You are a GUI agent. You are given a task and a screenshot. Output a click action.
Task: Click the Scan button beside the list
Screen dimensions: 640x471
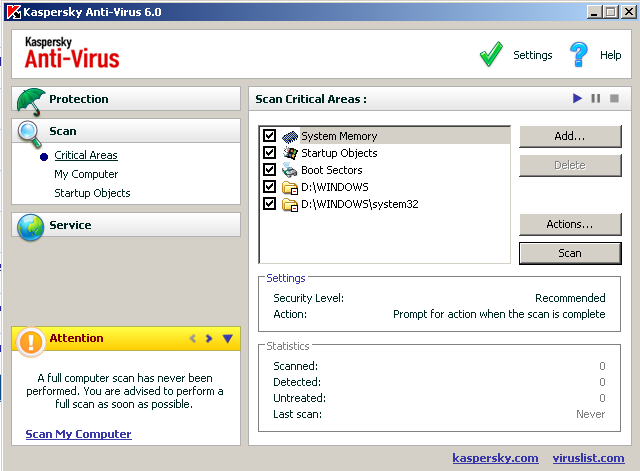(570, 253)
